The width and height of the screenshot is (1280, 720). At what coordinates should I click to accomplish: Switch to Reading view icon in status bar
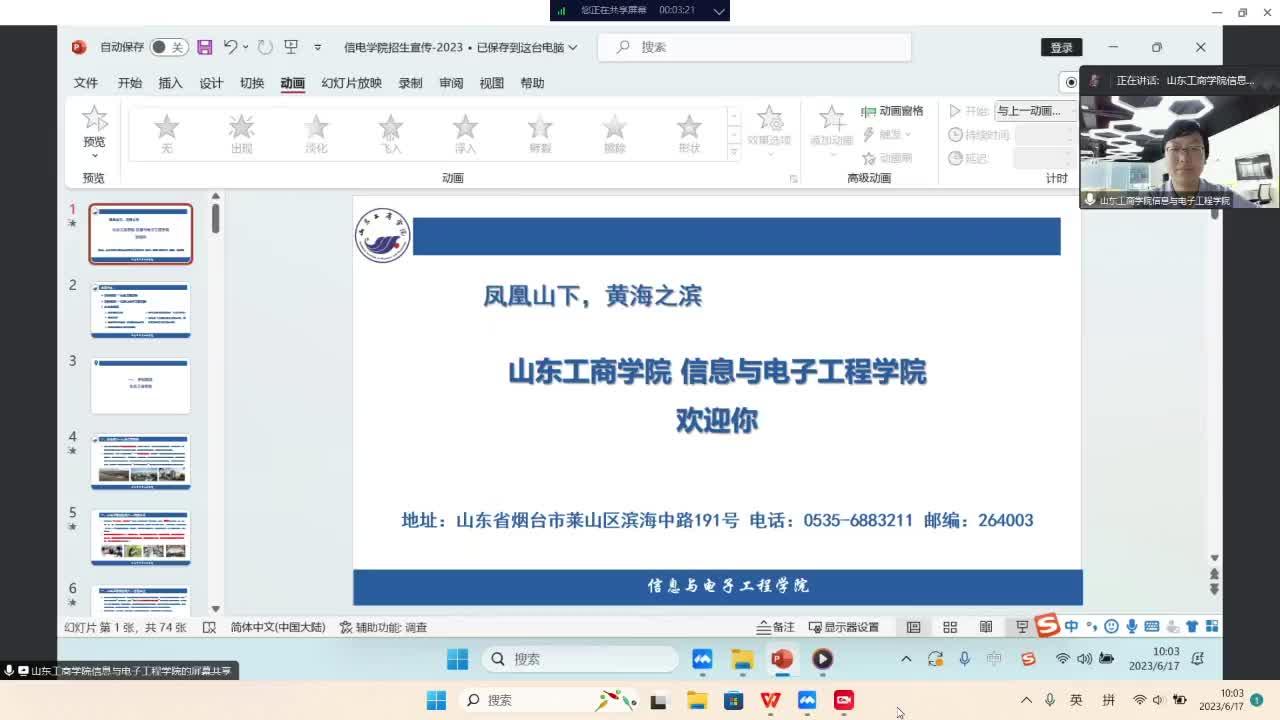coord(986,627)
